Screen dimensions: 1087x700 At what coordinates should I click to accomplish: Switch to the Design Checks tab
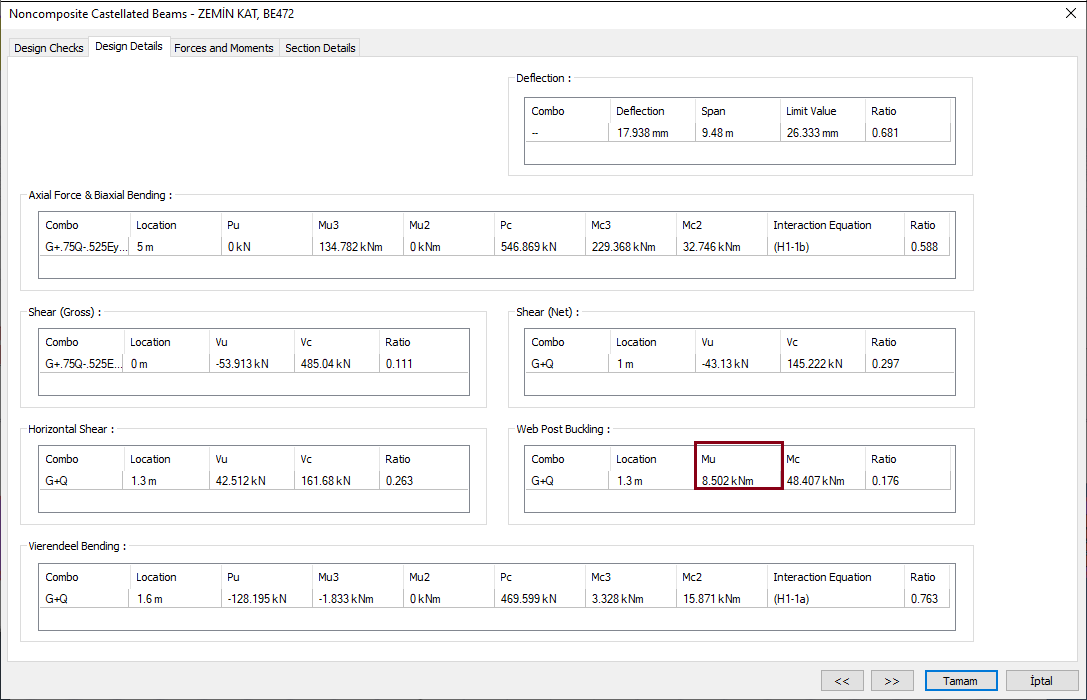tap(49, 48)
